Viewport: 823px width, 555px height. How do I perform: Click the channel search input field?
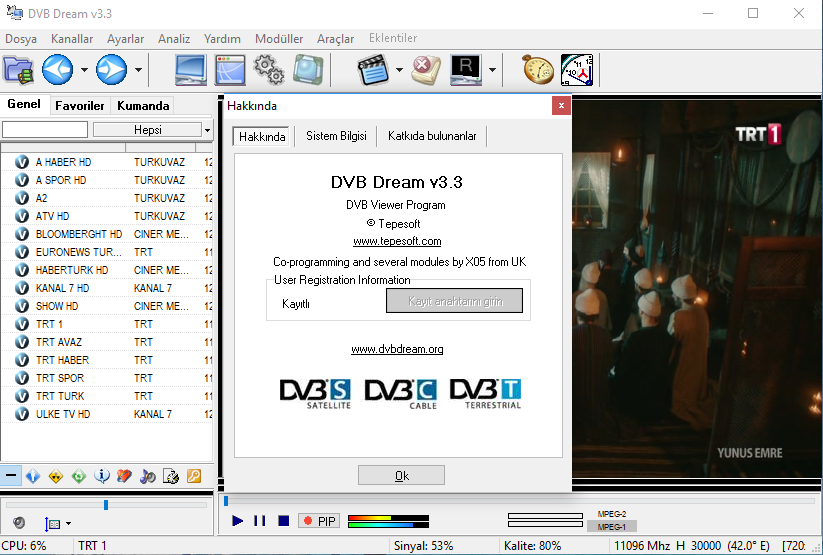[45, 130]
